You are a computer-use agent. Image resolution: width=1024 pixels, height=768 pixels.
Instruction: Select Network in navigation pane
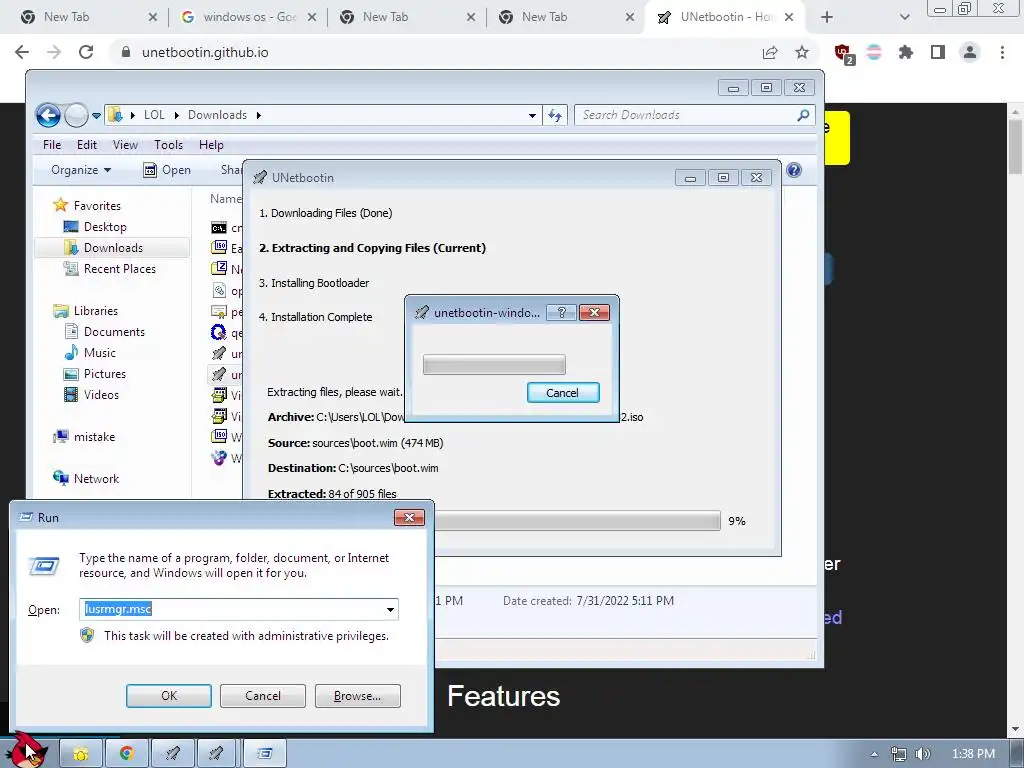coord(86,479)
